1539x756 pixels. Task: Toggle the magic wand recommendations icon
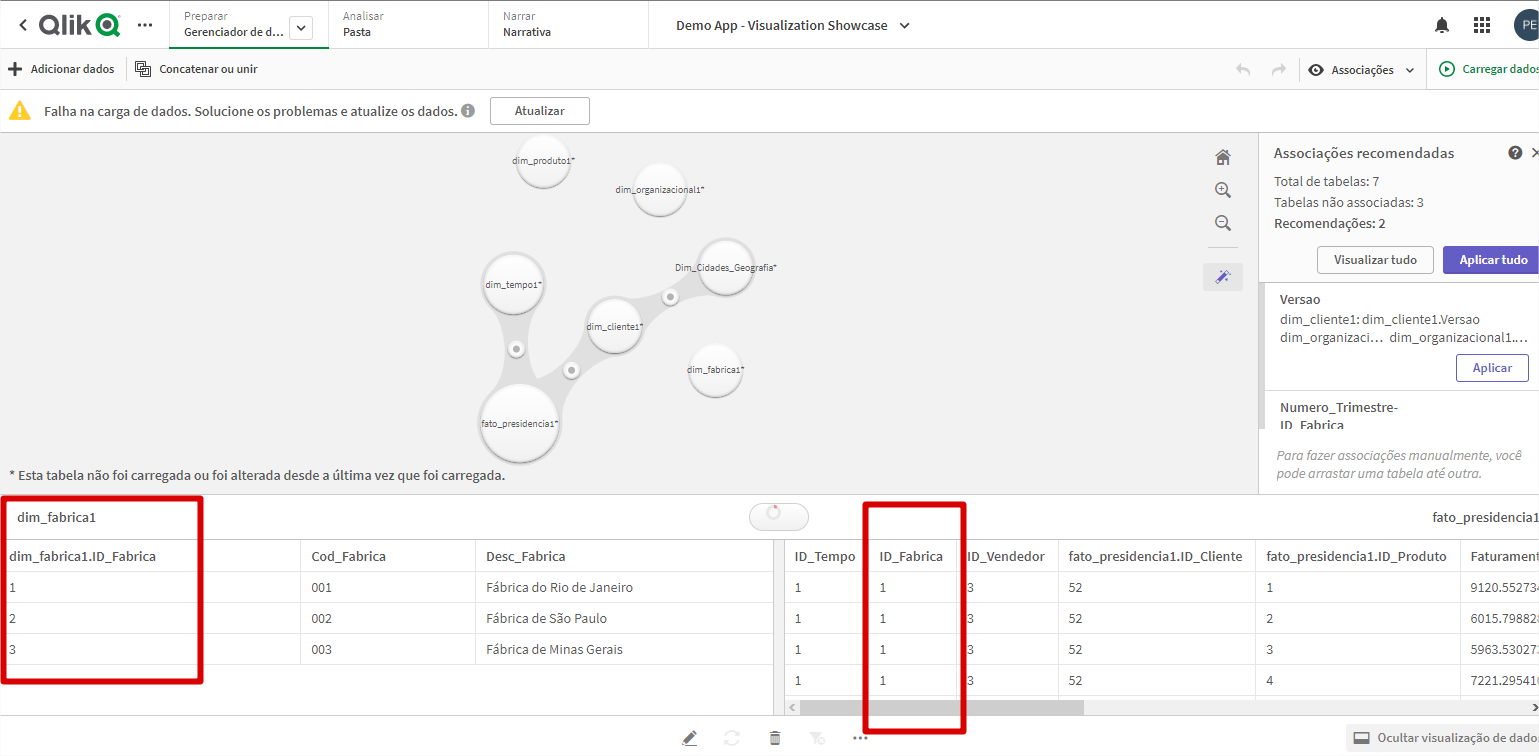click(1222, 277)
